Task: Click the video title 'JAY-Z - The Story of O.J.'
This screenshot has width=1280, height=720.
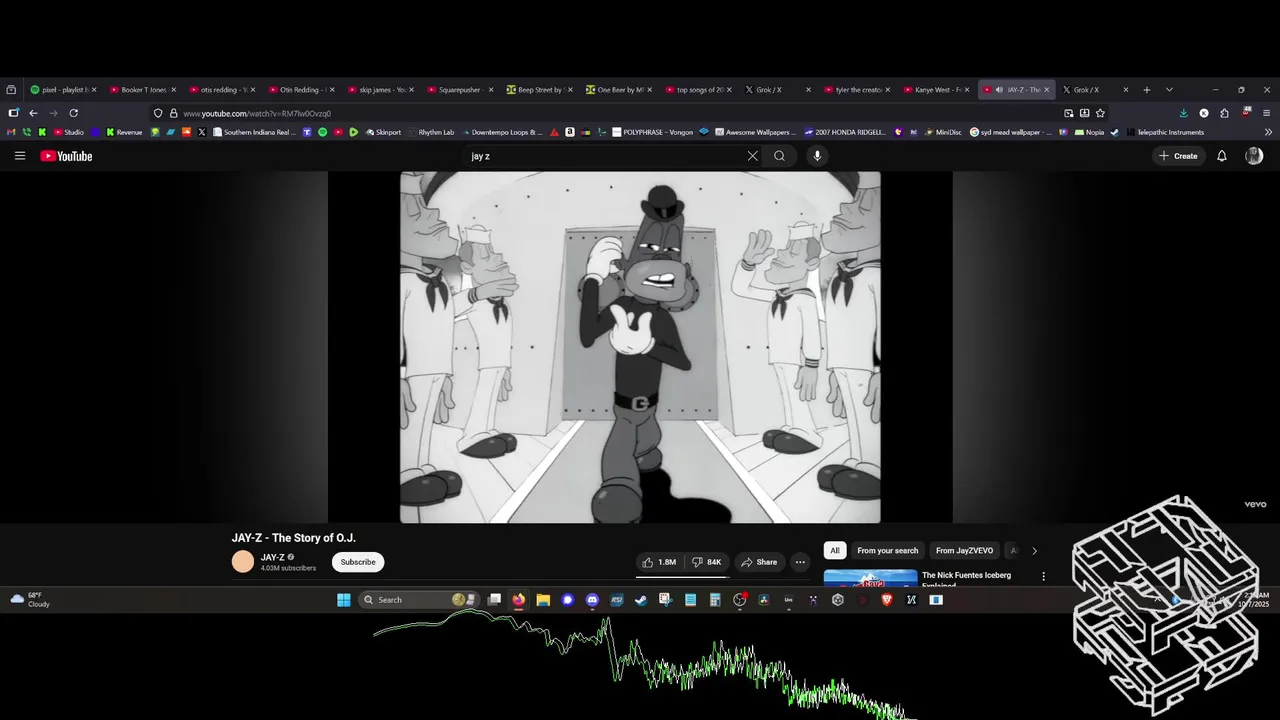Action: [294, 538]
